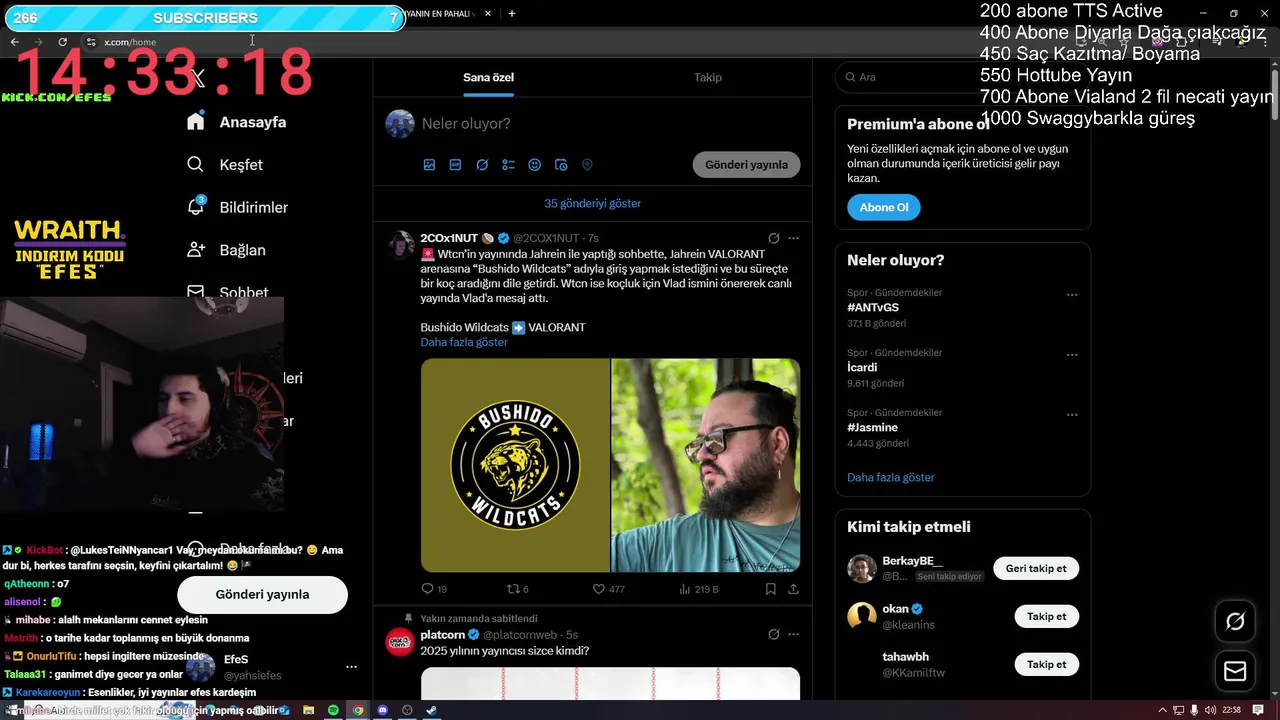The image size is (1280, 720).
Task: Follow back BerkayBE_
Action: (1036, 568)
